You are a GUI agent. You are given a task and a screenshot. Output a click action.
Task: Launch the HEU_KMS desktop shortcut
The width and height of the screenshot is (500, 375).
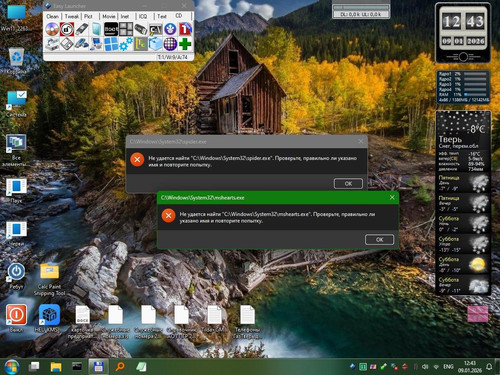[x=49, y=318]
